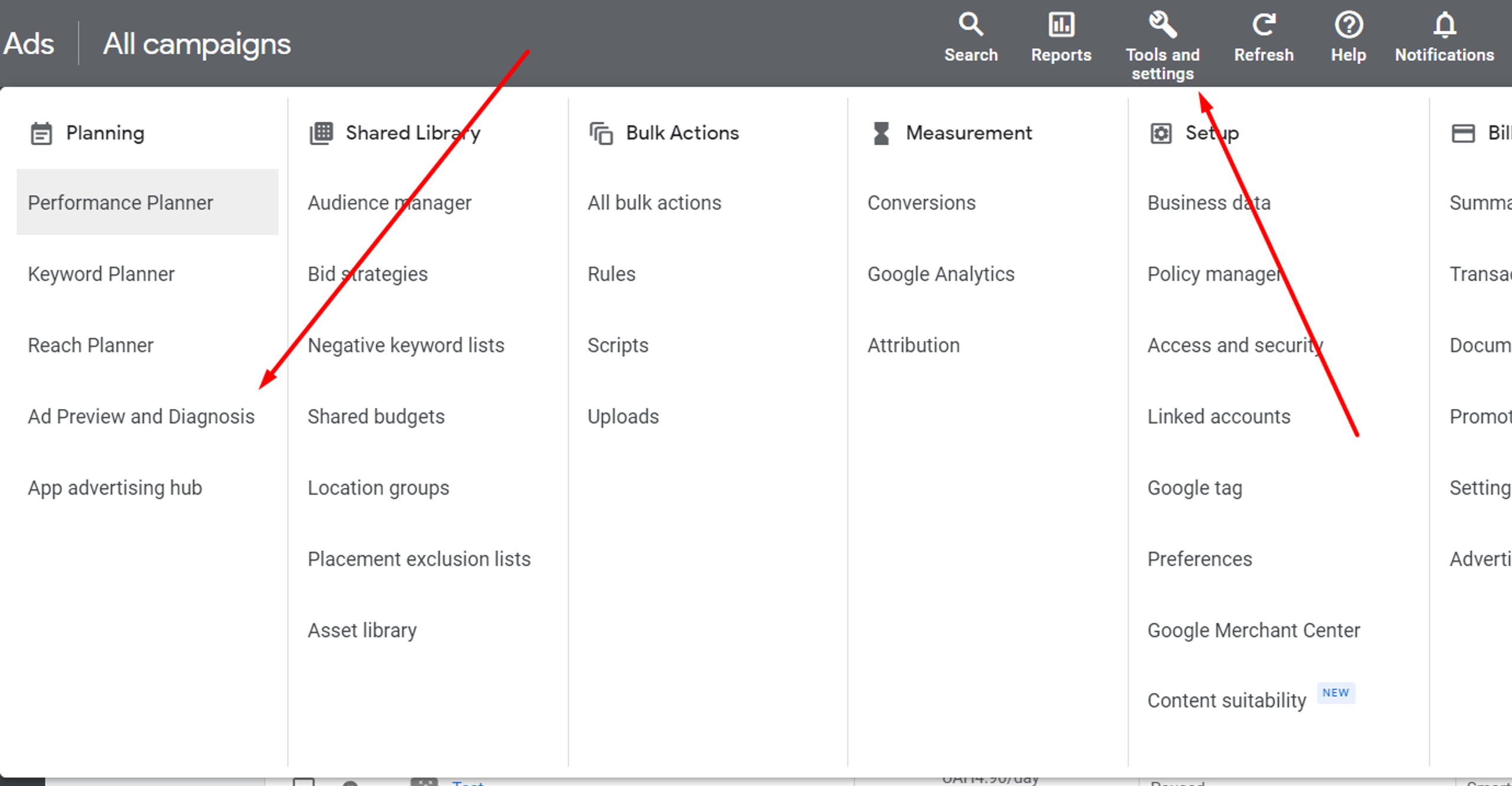Click the Shared Library grid icon
Image resolution: width=1512 pixels, height=786 pixels.
coord(321,134)
